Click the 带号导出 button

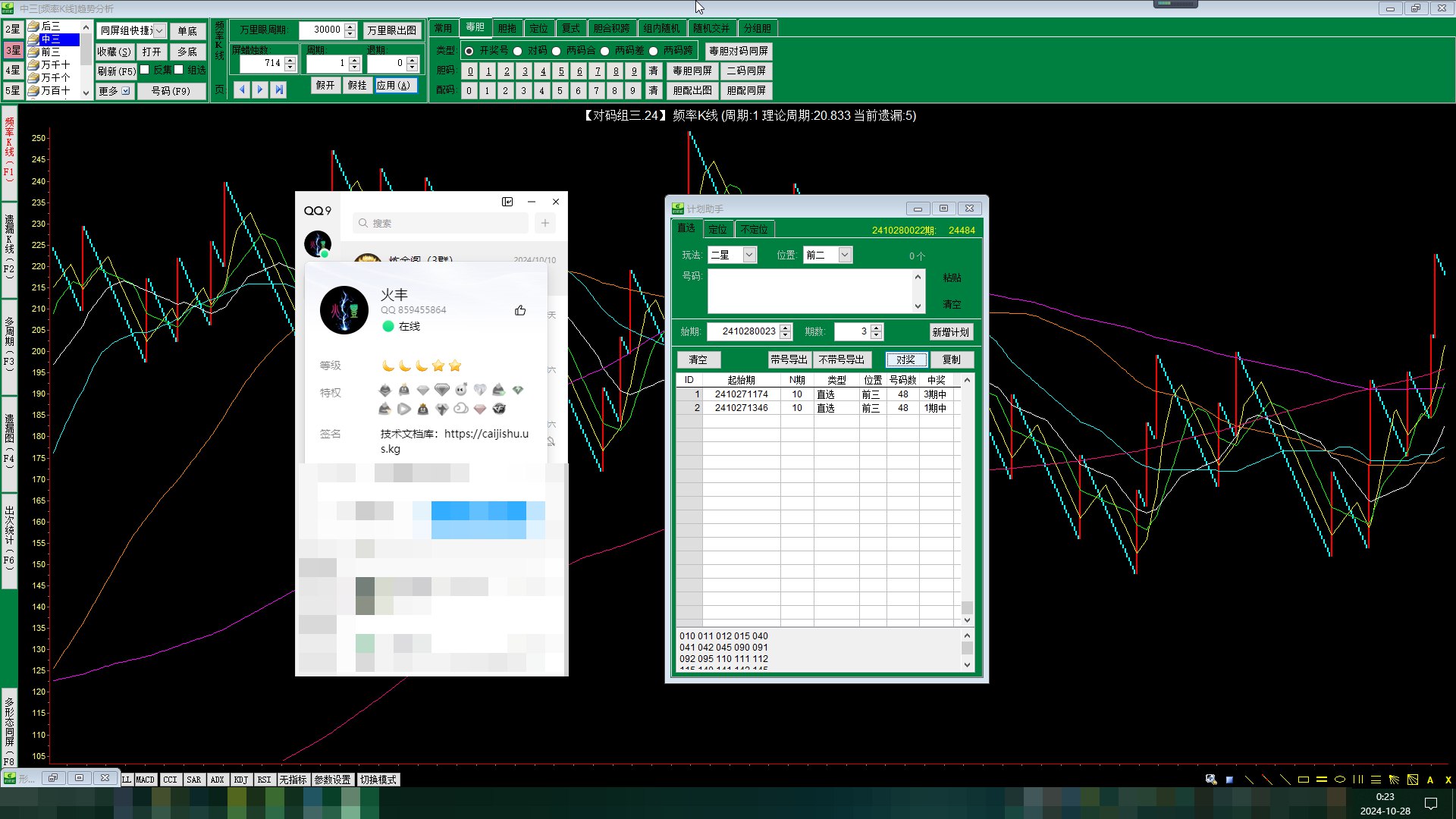tap(789, 359)
